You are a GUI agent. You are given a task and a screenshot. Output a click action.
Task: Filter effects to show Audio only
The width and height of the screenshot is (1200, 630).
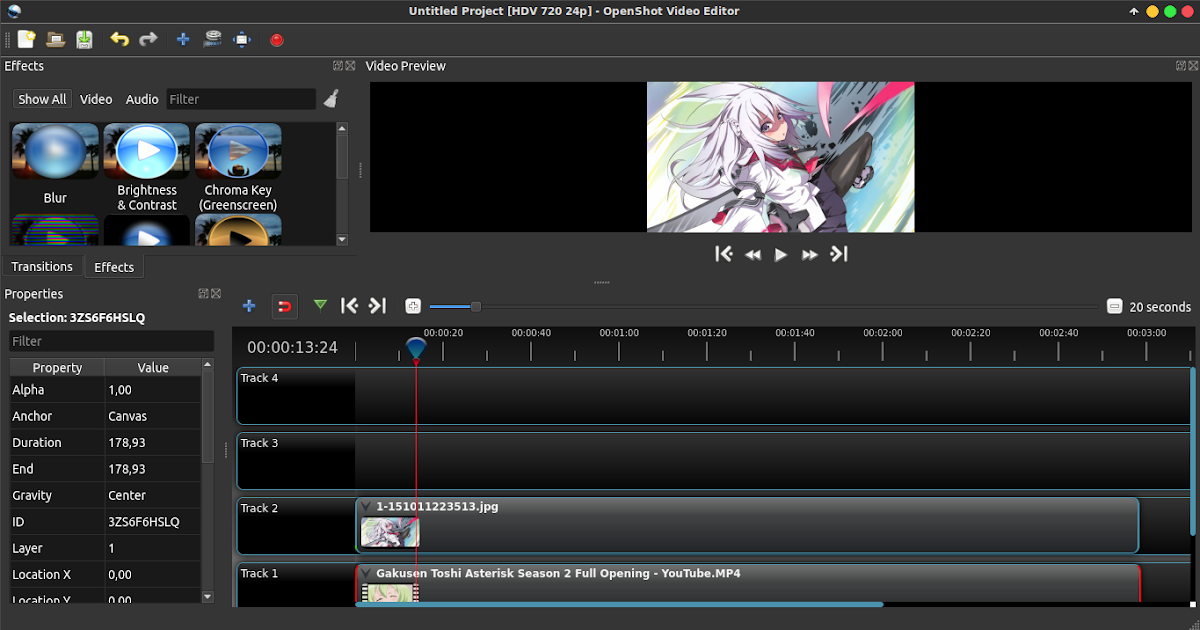pos(141,99)
